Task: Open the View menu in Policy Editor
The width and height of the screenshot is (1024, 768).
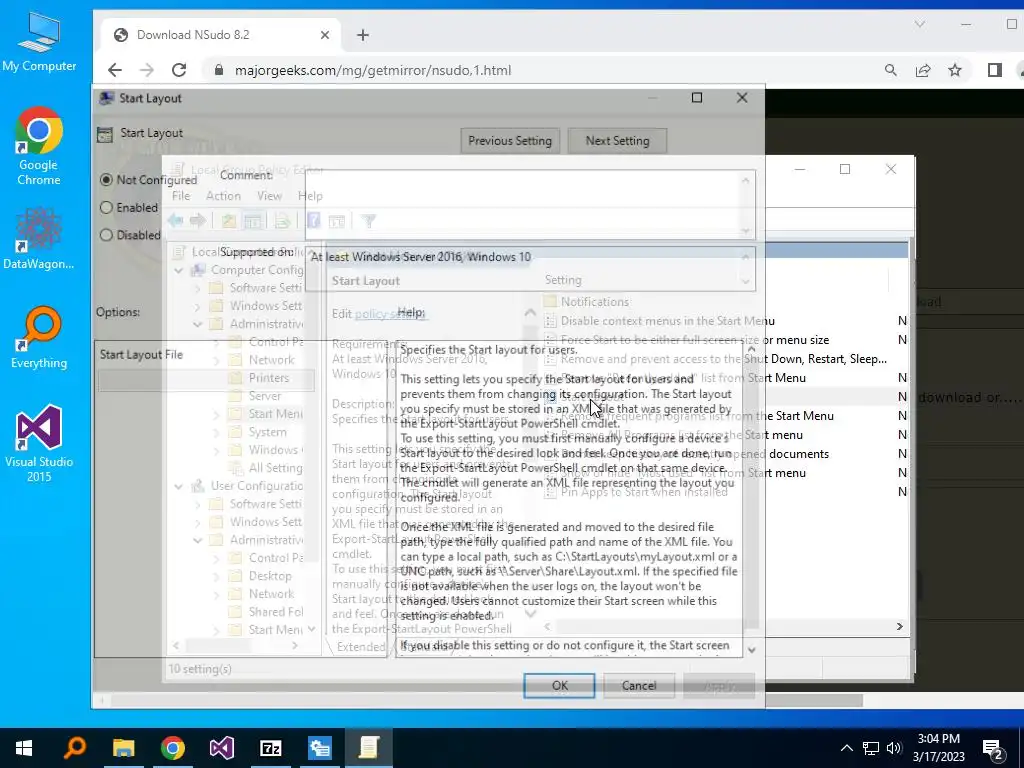Action: (269, 196)
